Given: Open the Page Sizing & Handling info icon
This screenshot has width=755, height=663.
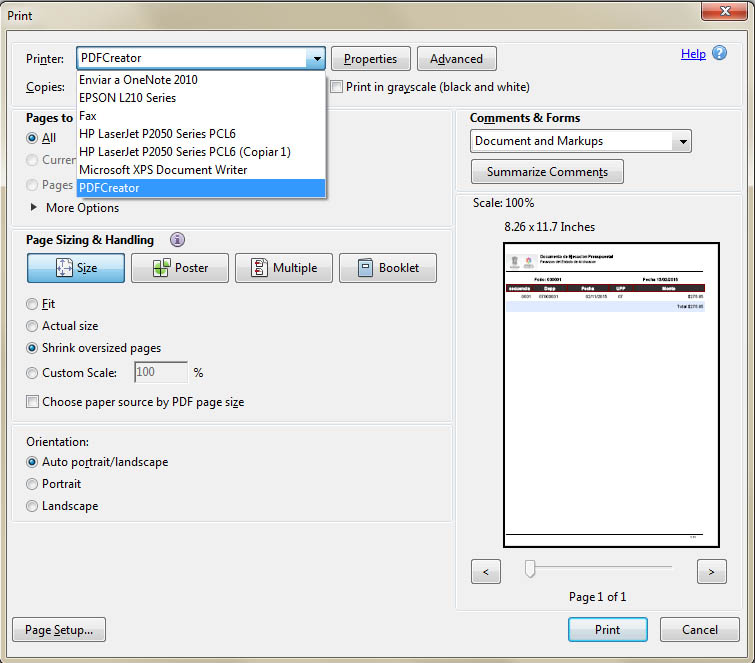Looking at the screenshot, I should [x=177, y=239].
